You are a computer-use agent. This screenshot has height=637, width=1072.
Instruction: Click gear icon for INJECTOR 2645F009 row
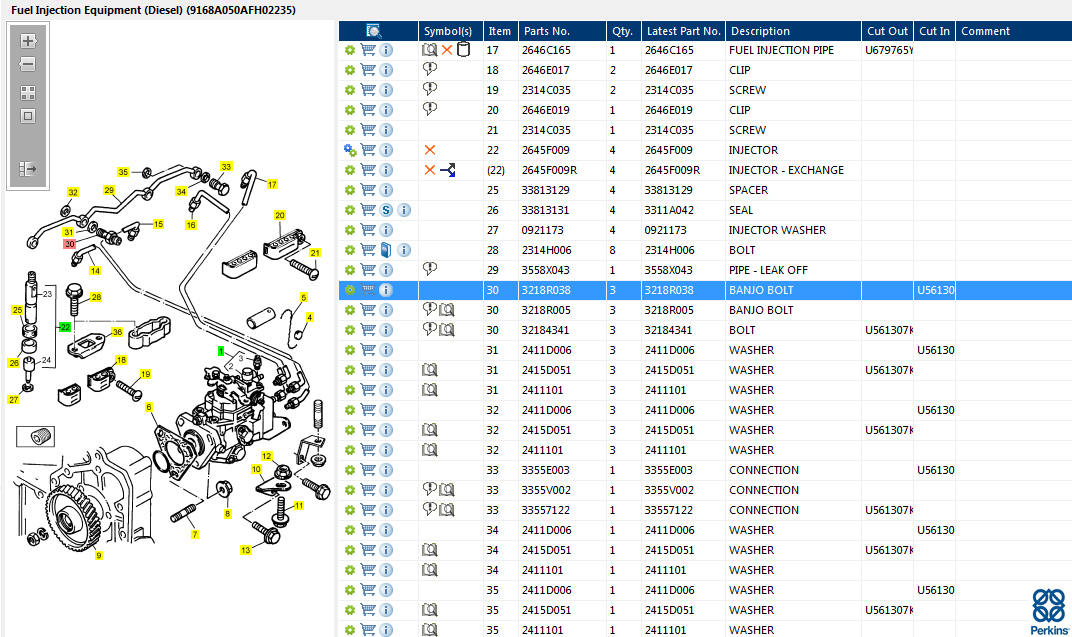pos(350,150)
